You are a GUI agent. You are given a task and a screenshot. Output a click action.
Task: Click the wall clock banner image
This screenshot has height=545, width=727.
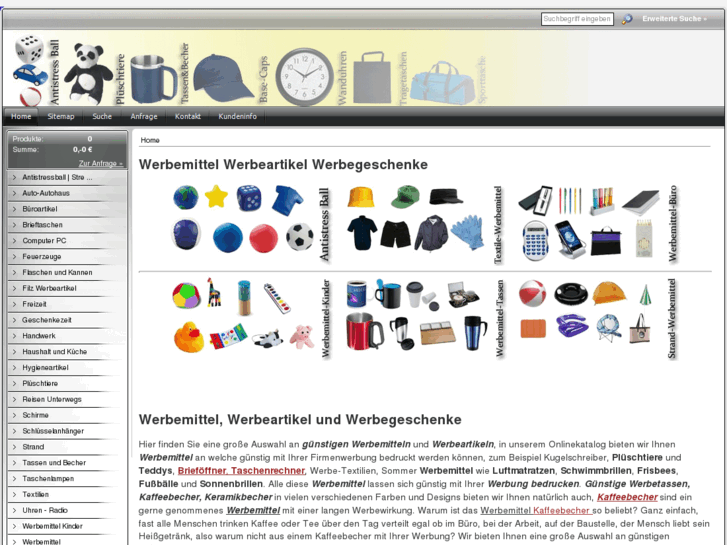pyautogui.click(x=304, y=77)
